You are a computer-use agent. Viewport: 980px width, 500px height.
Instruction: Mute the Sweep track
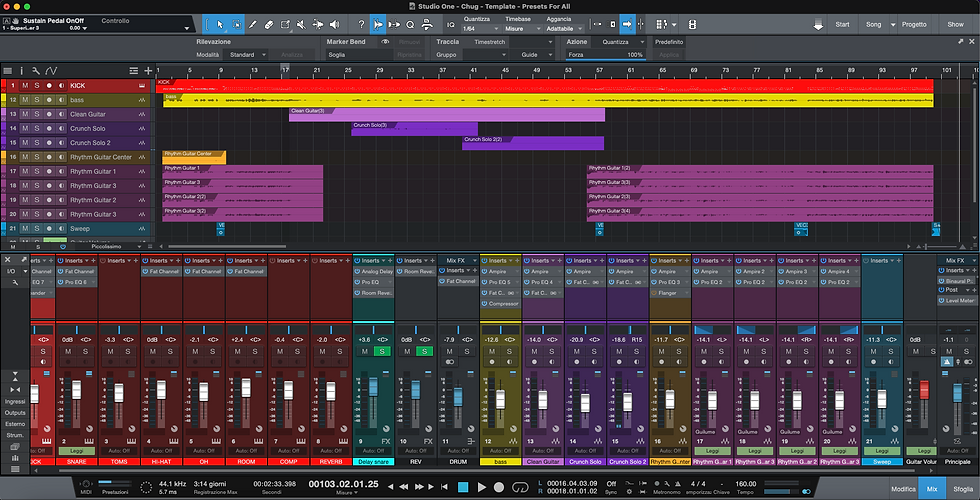(x=25, y=229)
